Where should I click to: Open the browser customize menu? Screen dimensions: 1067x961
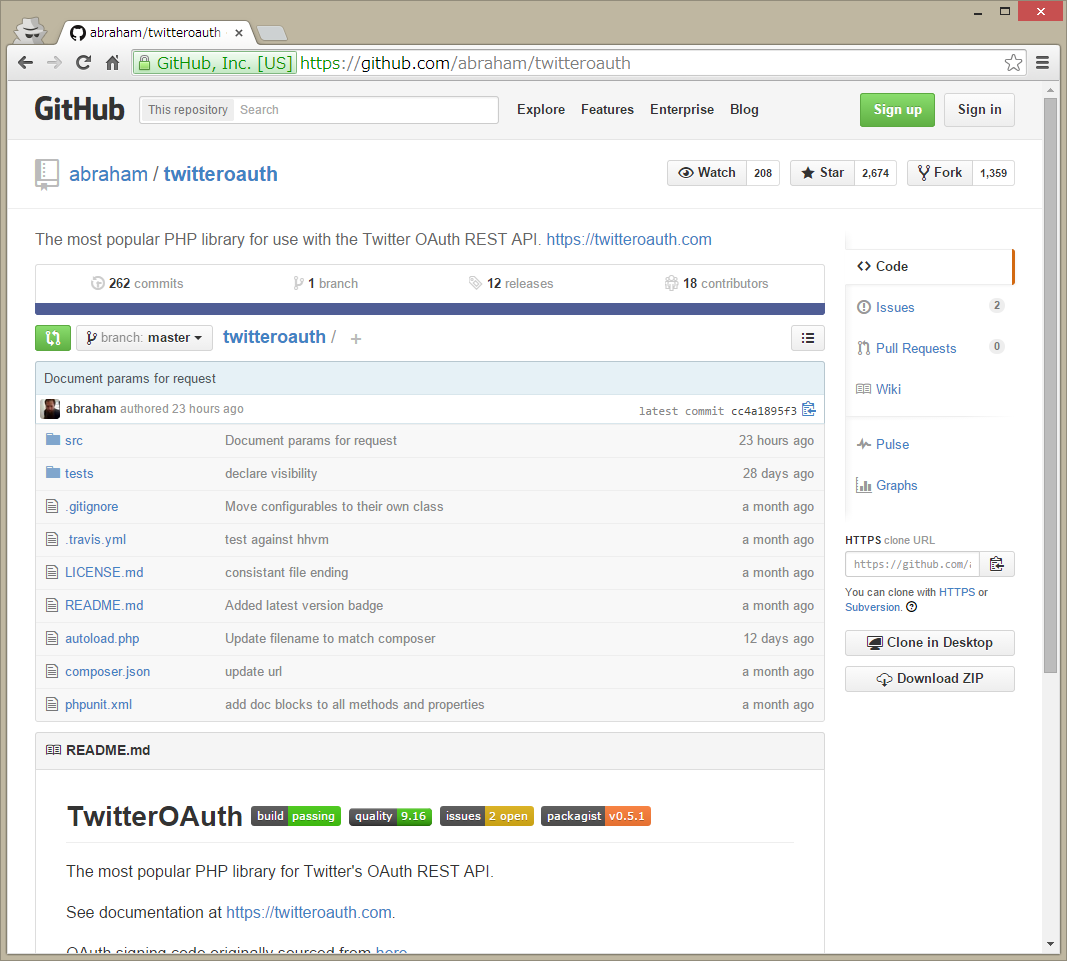point(1041,62)
